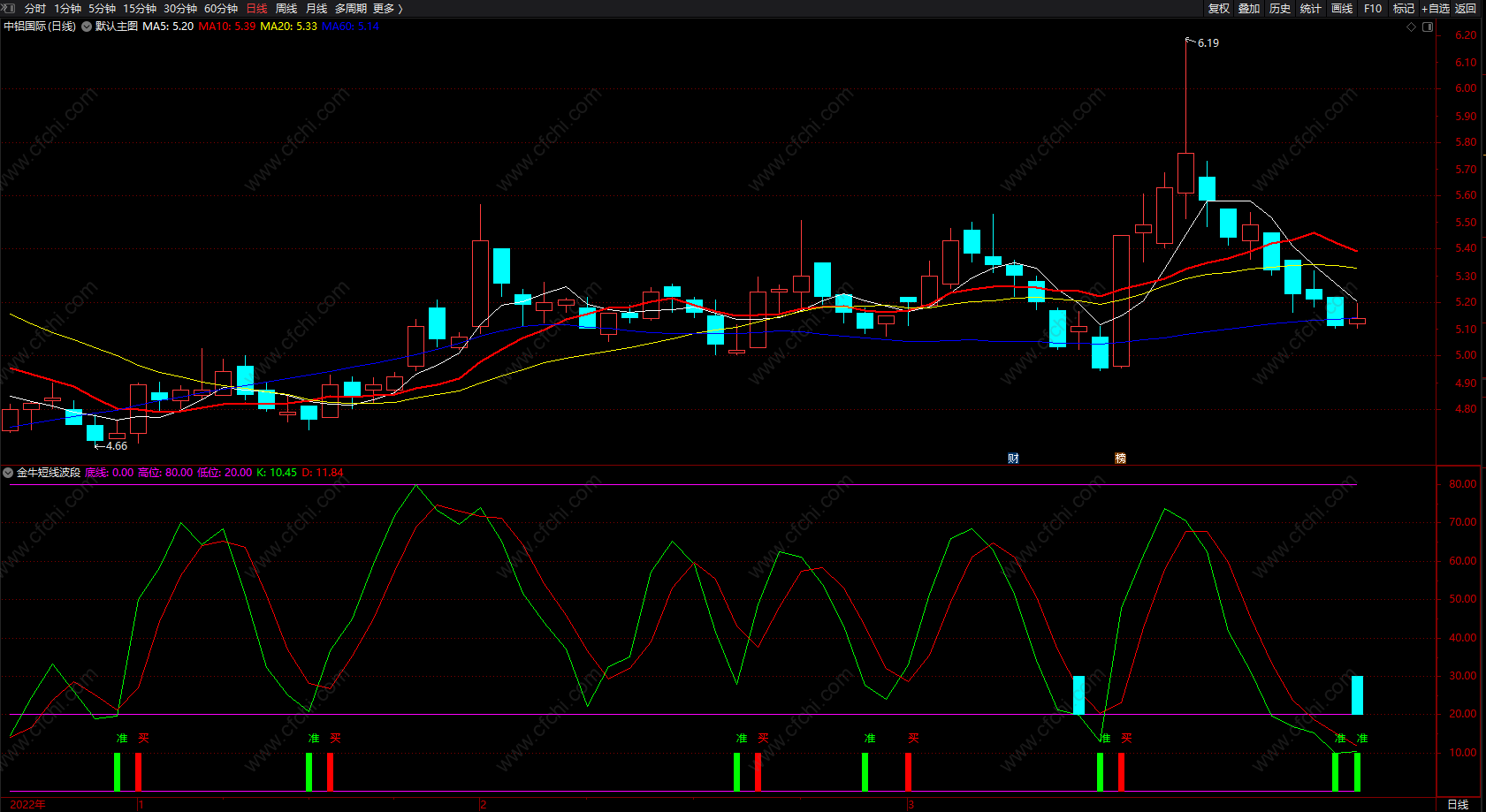Click the diamond marker icon above the price axis
This screenshot has height=812, width=1486.
[x=1412, y=27]
